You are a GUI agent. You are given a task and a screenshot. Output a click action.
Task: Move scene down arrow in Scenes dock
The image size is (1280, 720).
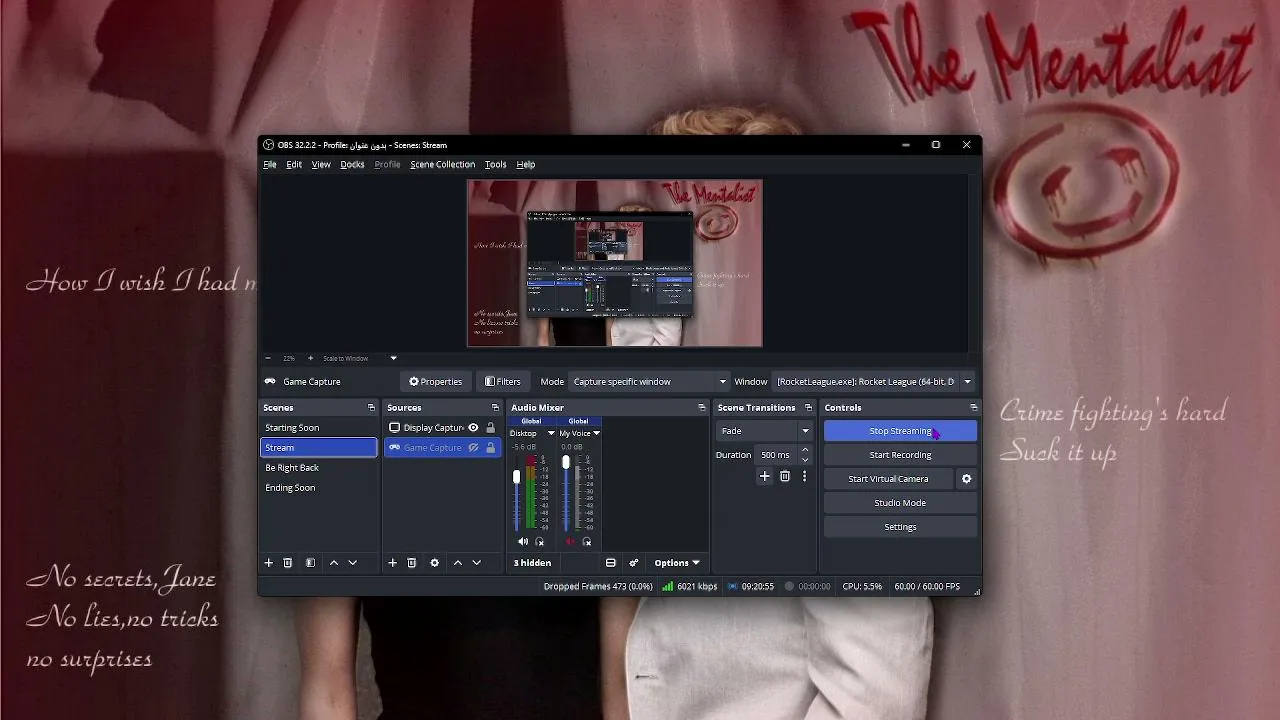tap(352, 563)
